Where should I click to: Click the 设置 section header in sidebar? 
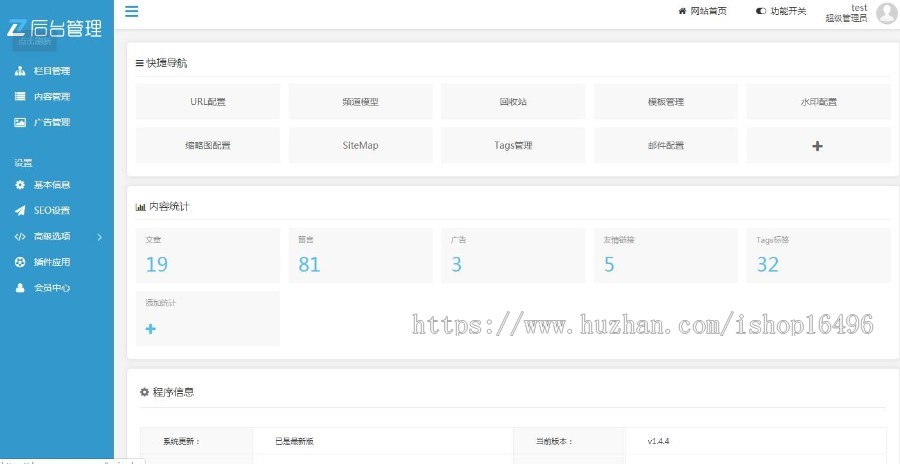(x=24, y=163)
